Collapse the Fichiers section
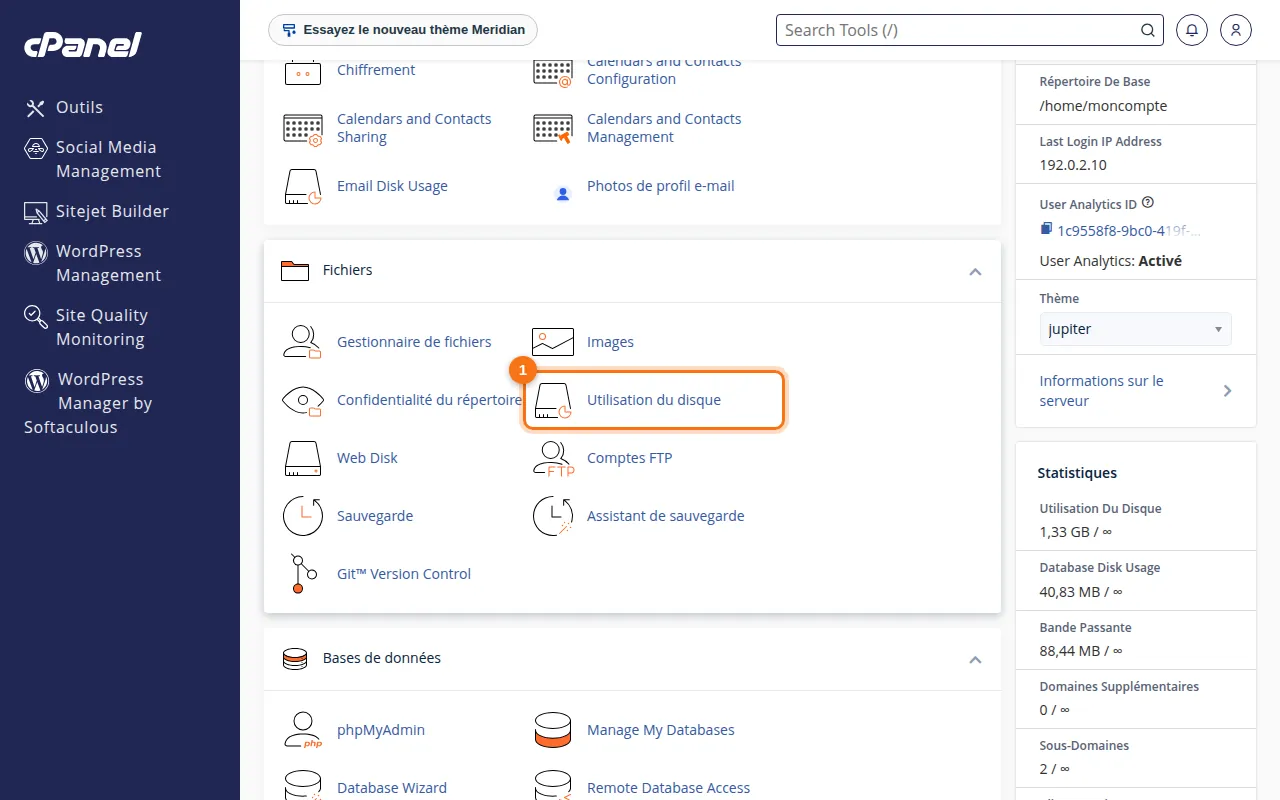This screenshot has width=1280, height=800. 976,272
